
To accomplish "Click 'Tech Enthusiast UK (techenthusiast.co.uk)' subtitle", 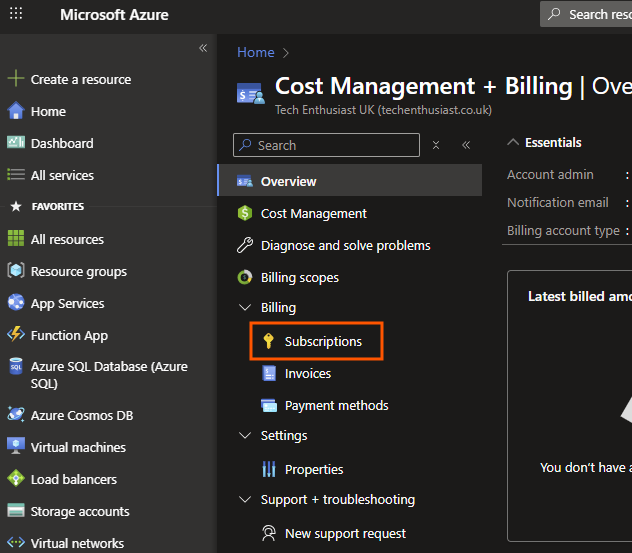I will pos(383,110).
